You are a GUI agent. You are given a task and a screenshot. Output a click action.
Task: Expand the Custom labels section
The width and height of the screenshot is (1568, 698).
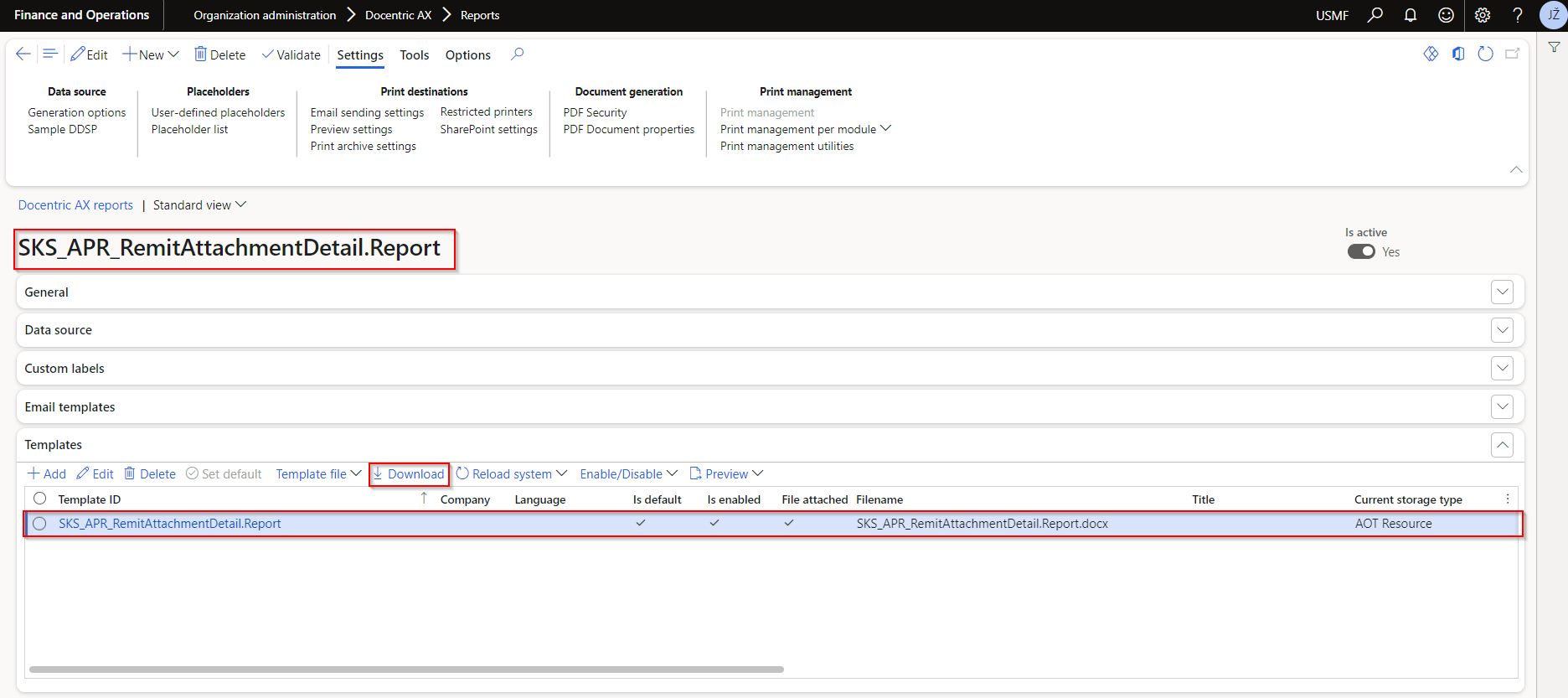1503,368
